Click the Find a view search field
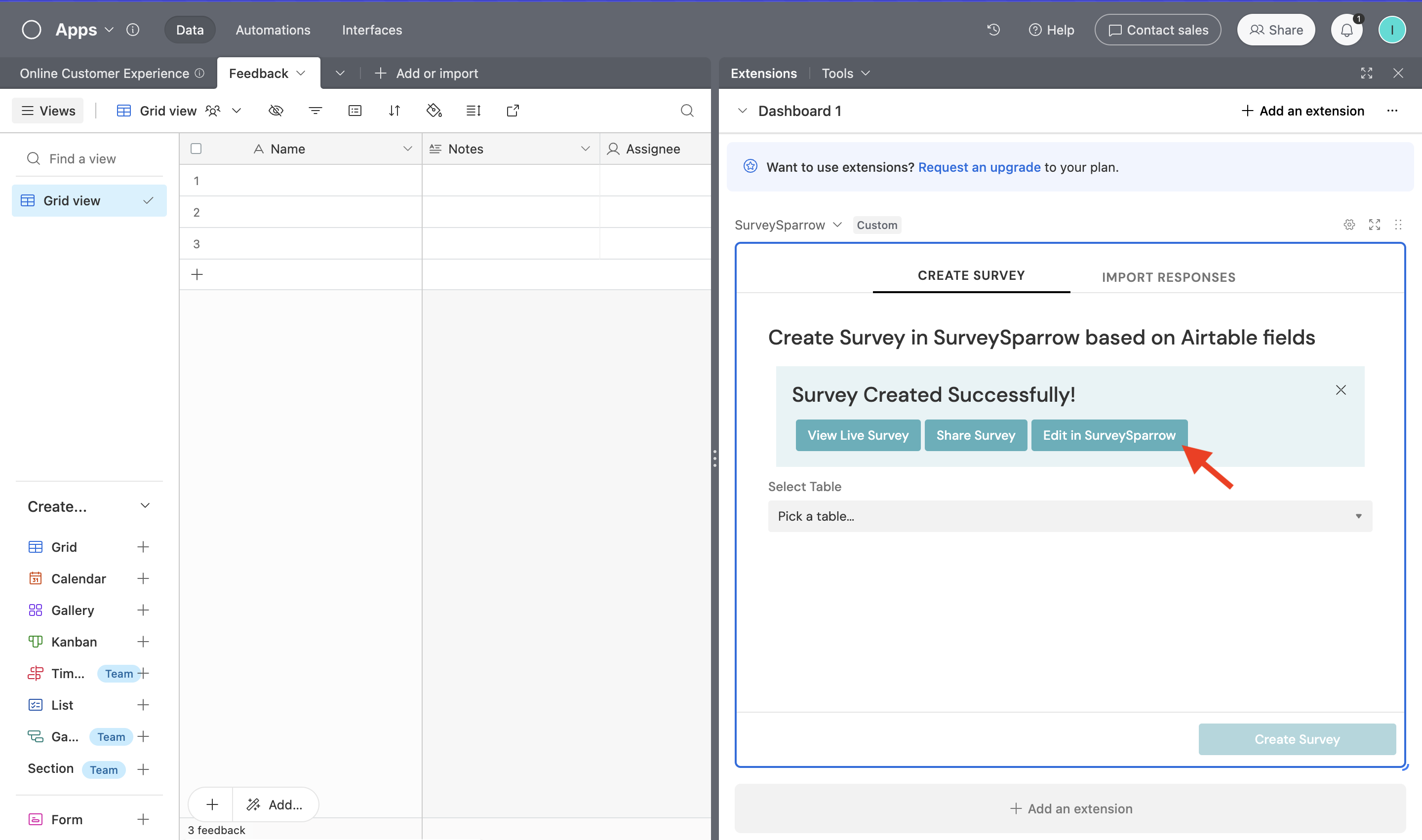The width and height of the screenshot is (1422, 840). (91, 158)
